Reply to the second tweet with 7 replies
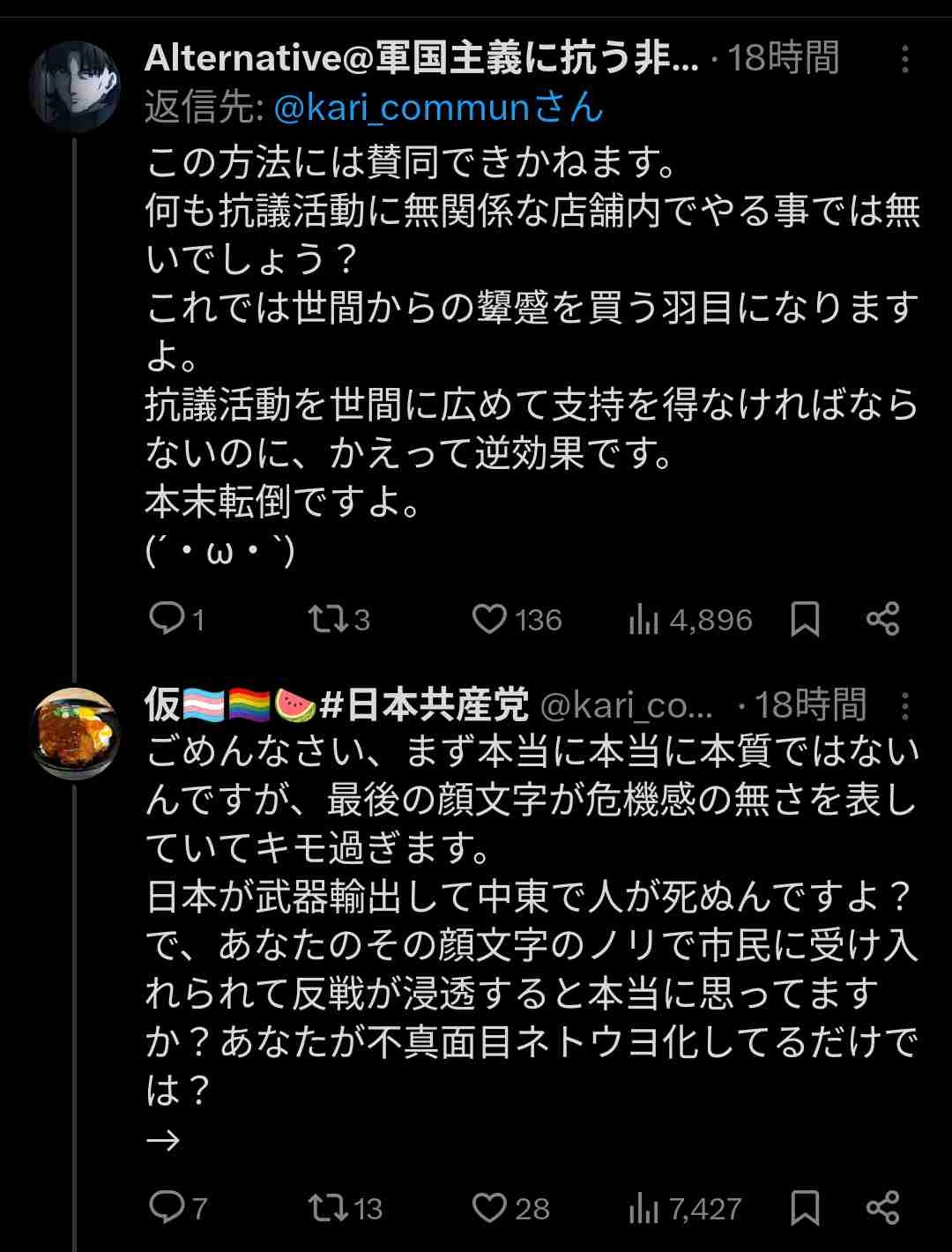The image size is (952, 1252). (166, 1206)
